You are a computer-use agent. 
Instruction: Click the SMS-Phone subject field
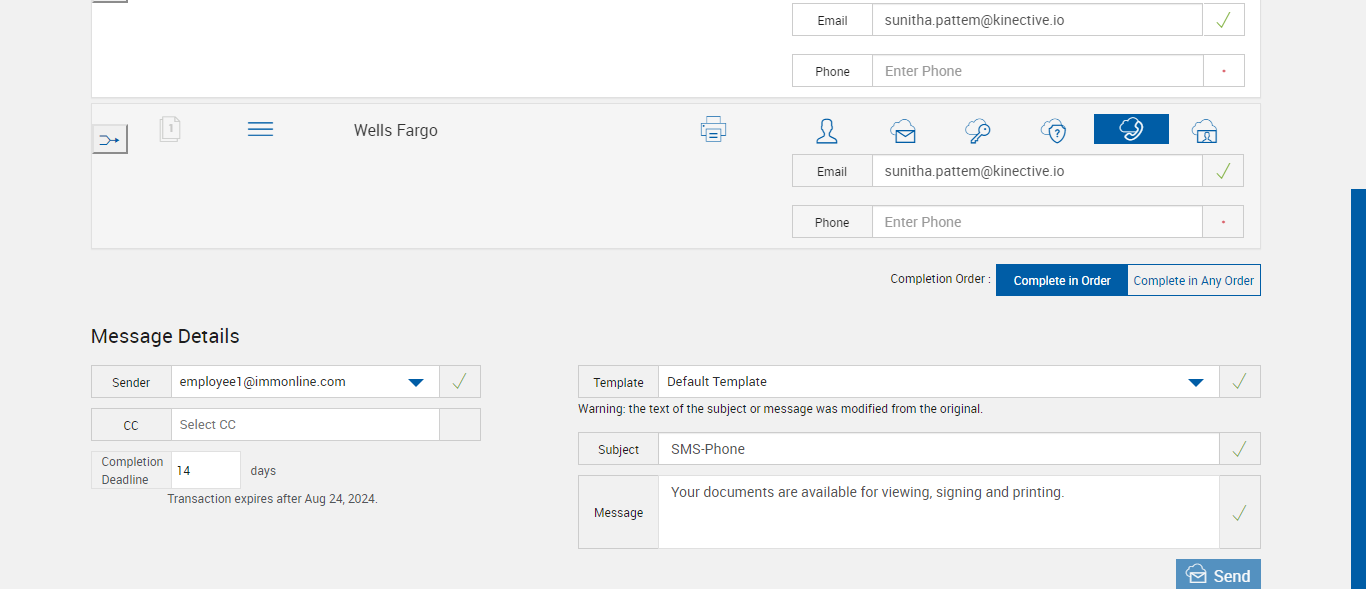tap(938, 450)
